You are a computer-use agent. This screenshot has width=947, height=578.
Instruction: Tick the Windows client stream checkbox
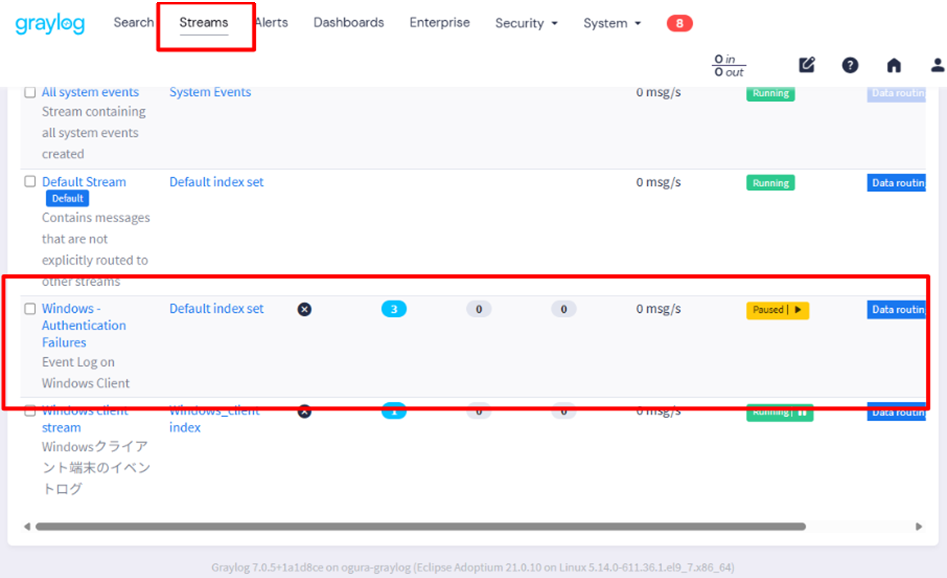coord(30,411)
